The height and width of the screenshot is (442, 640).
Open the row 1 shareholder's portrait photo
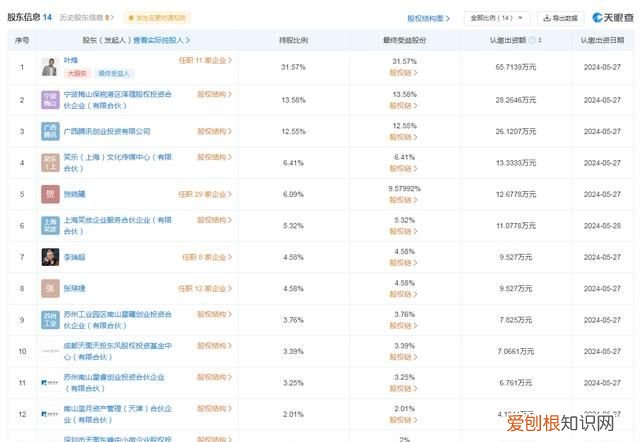point(50,67)
